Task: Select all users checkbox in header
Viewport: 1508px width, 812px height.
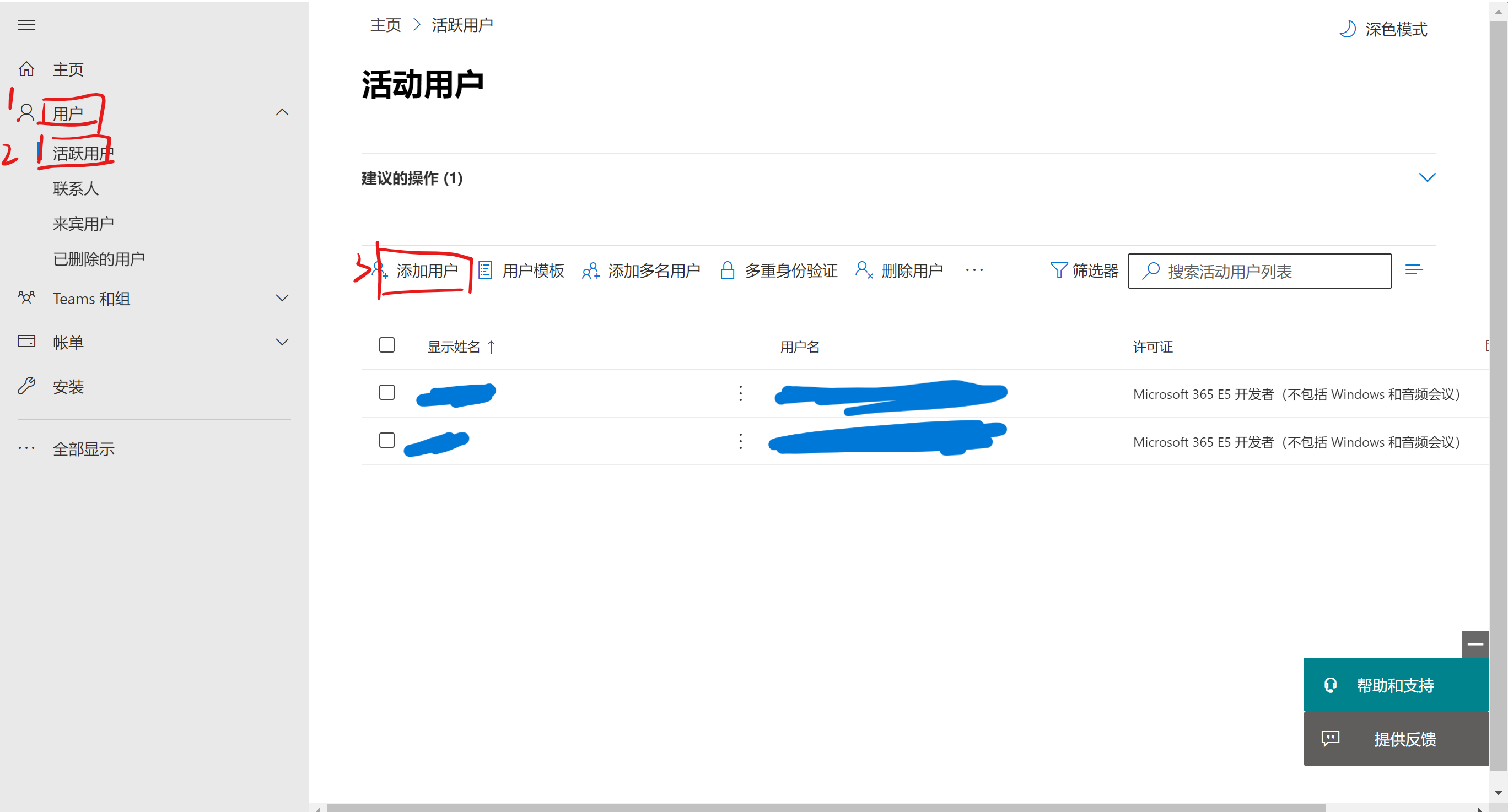Action: coord(387,345)
